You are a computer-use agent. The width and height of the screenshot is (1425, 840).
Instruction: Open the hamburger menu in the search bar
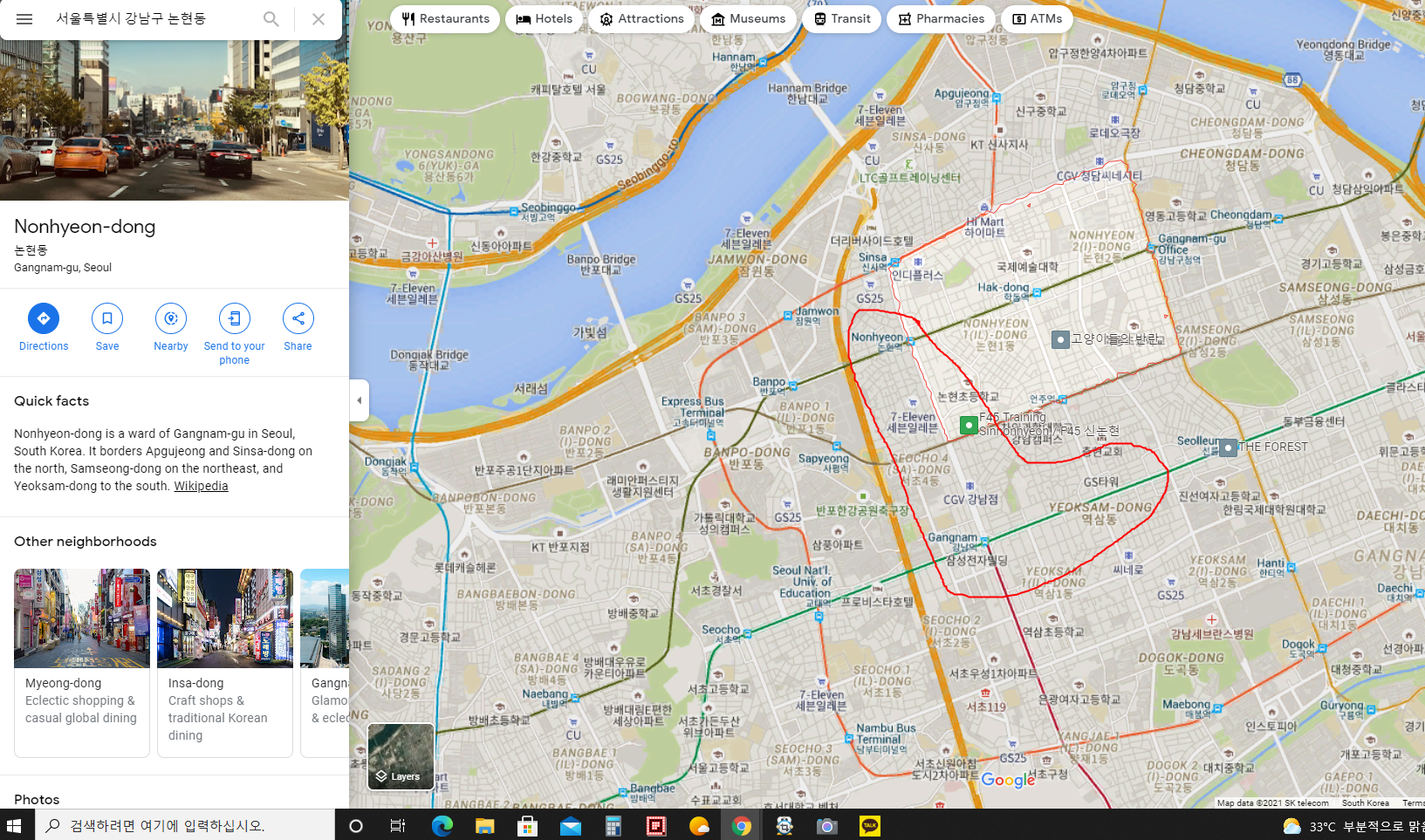[24, 19]
